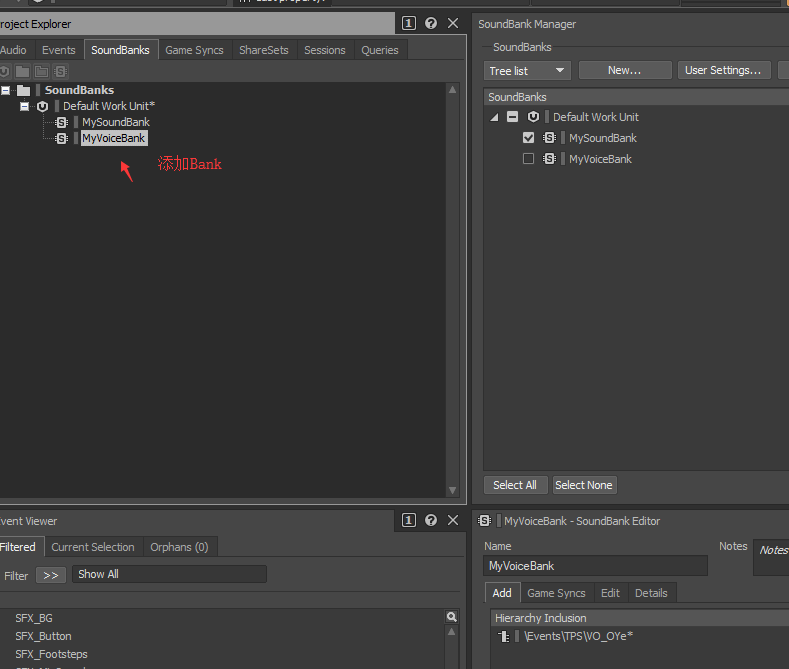The height and width of the screenshot is (669, 789).
Task: Click MySoundBank icon in Project Explorer
Action: point(61,122)
